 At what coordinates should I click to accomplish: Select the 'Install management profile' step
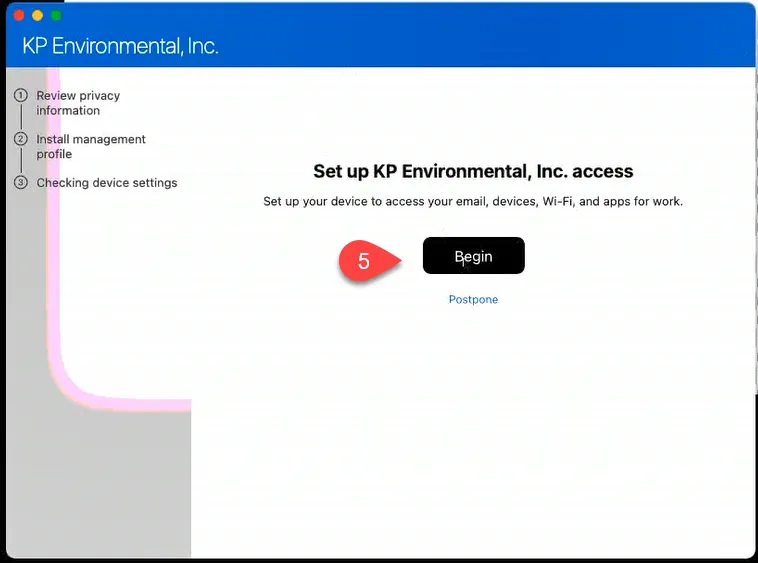[91, 146]
